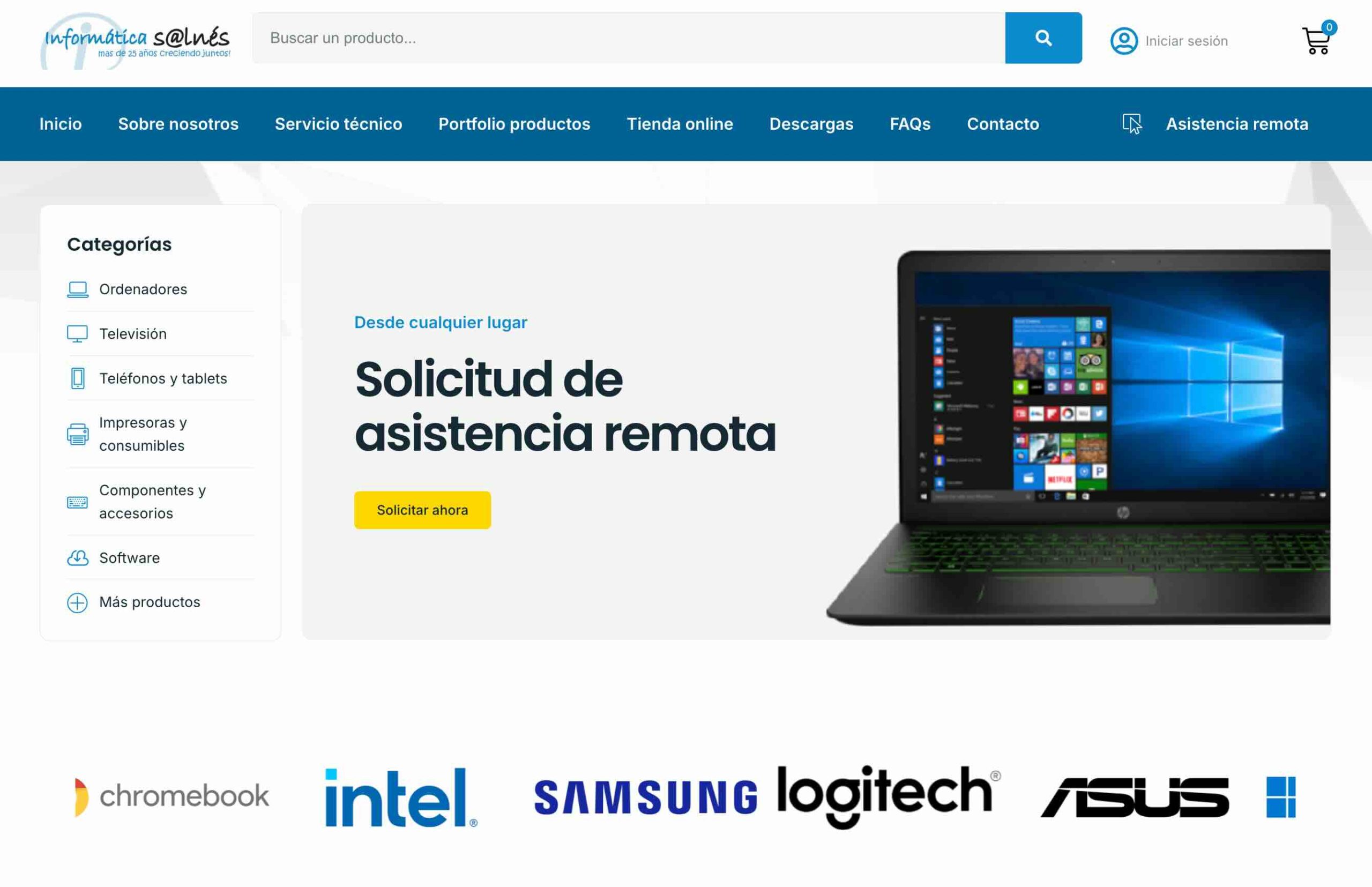Click the user account avatar icon

coord(1124,41)
